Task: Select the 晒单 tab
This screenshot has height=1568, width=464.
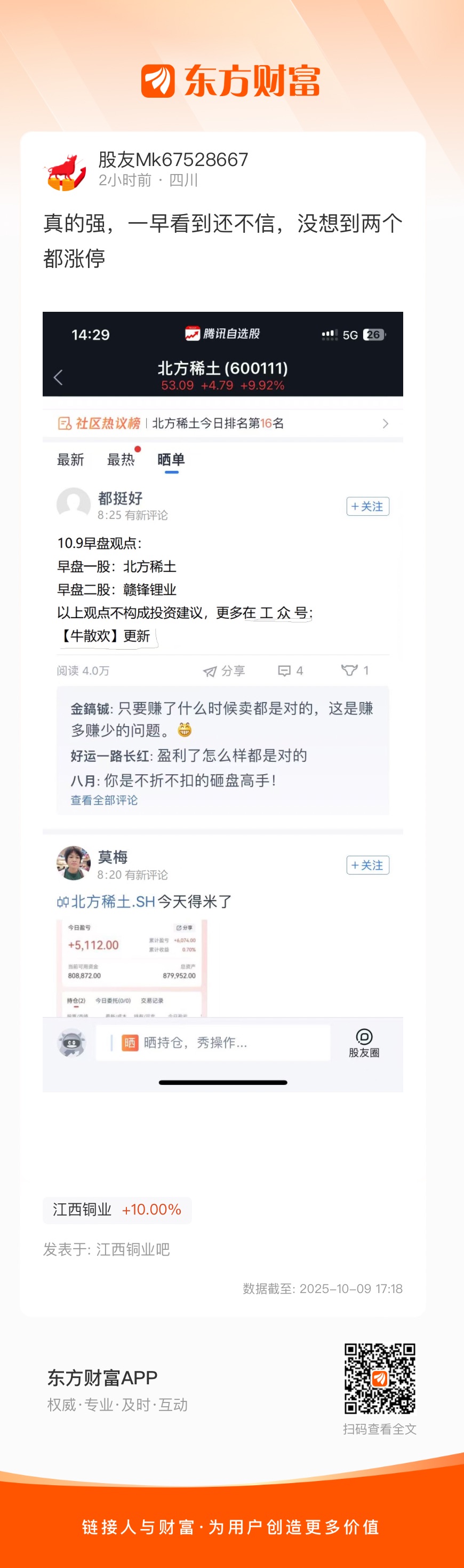Action: 171,460
